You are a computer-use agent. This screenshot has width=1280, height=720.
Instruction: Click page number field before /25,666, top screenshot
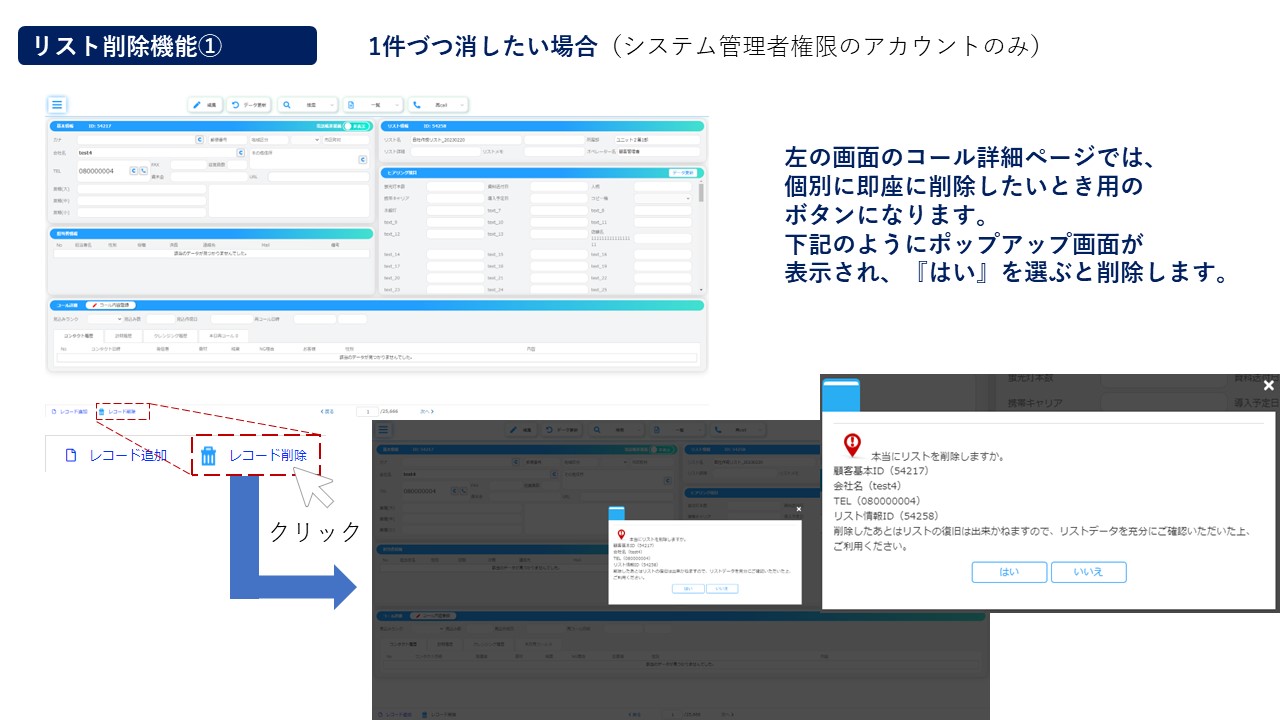[x=368, y=411]
